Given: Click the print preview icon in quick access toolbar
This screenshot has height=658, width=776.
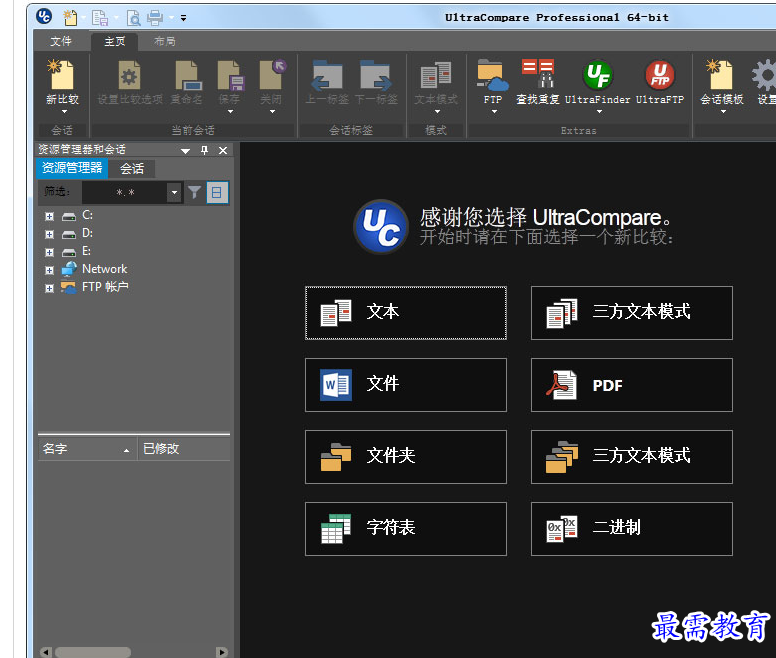Looking at the screenshot, I should point(133,18).
